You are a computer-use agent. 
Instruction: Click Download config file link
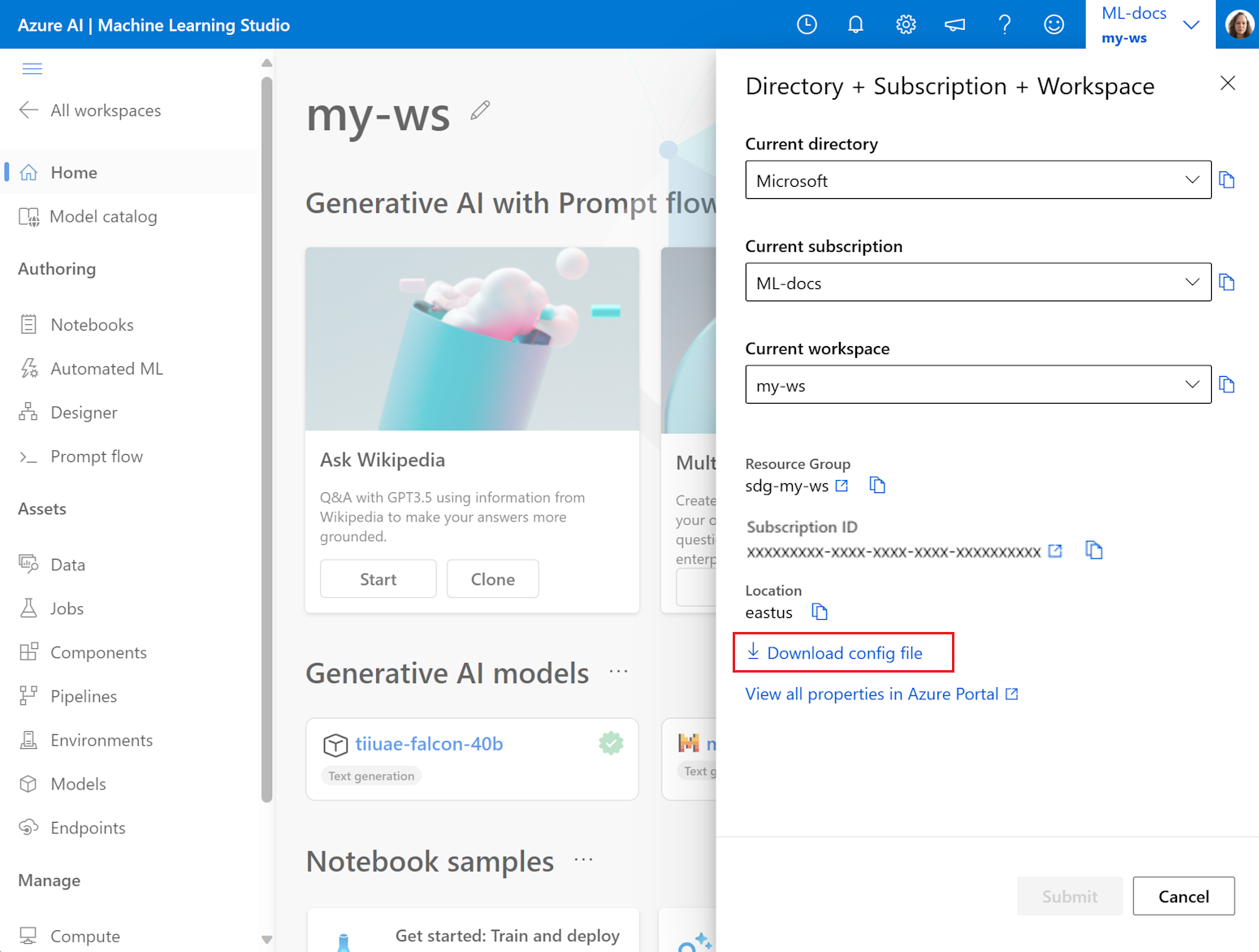click(x=844, y=653)
